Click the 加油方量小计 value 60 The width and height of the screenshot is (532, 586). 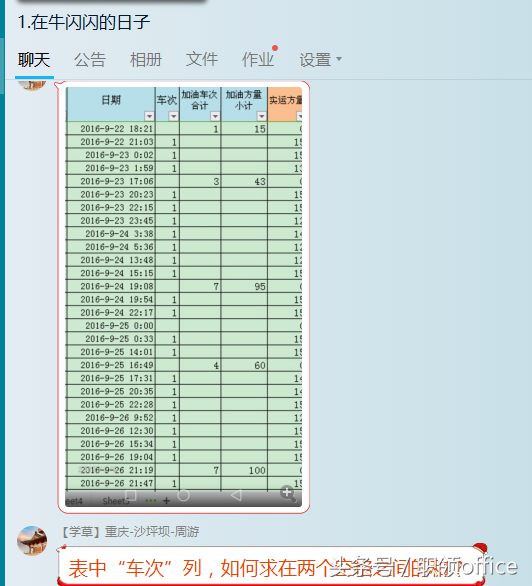point(244,365)
